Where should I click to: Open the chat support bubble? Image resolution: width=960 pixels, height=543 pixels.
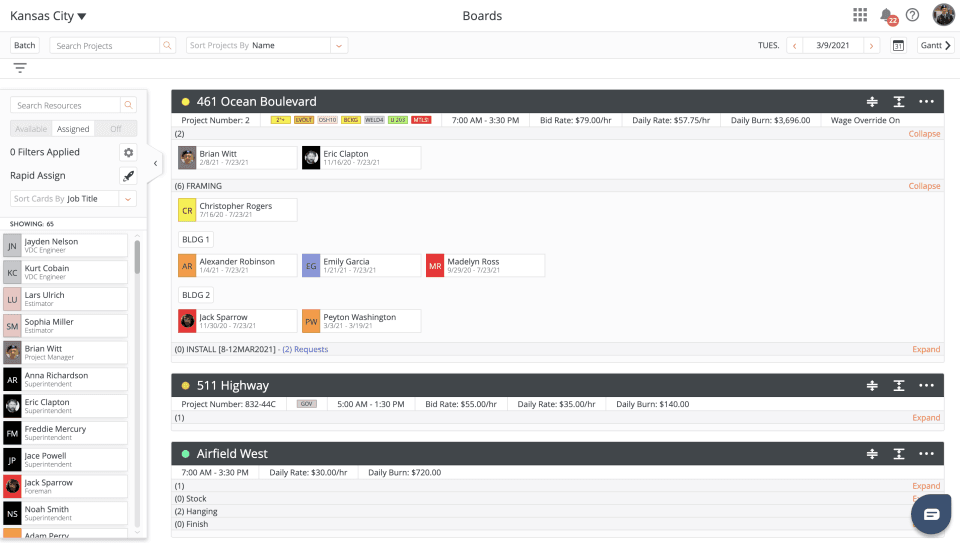(931, 514)
